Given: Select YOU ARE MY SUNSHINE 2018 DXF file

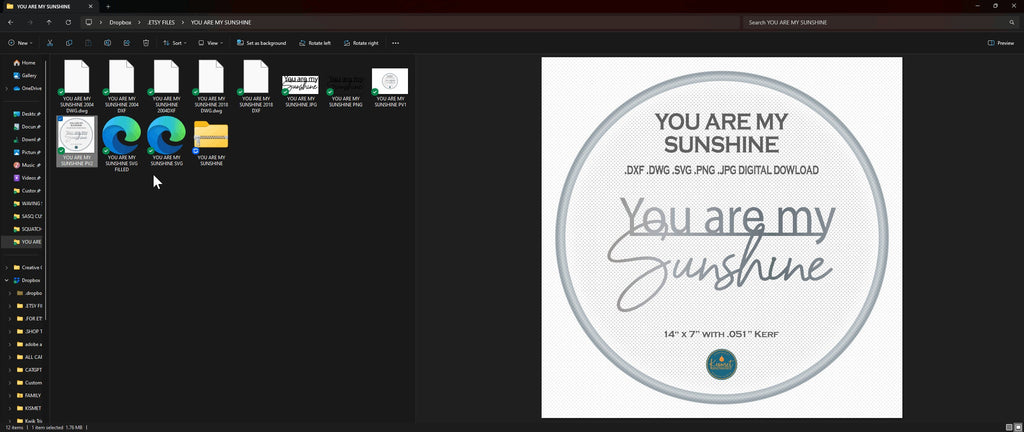Looking at the screenshot, I should pyautogui.click(x=256, y=86).
